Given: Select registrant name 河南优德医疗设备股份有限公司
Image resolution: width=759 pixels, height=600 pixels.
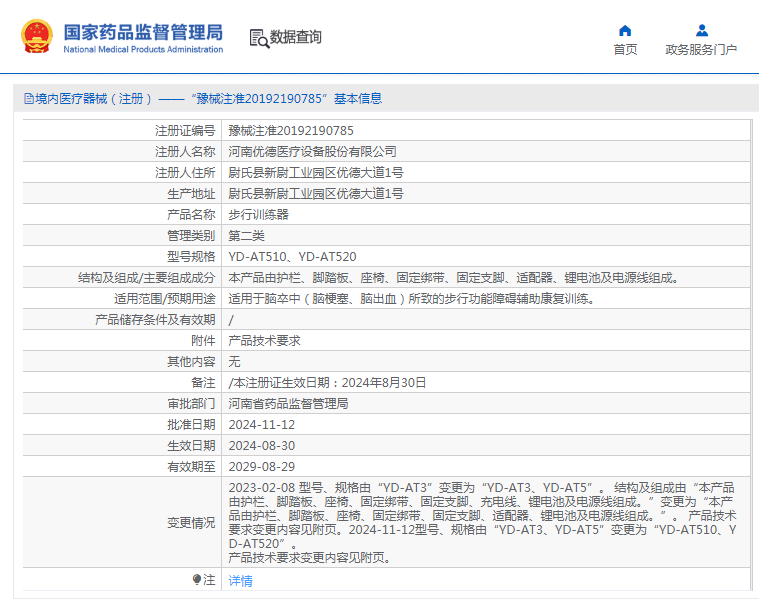Looking at the screenshot, I should click(312, 151).
